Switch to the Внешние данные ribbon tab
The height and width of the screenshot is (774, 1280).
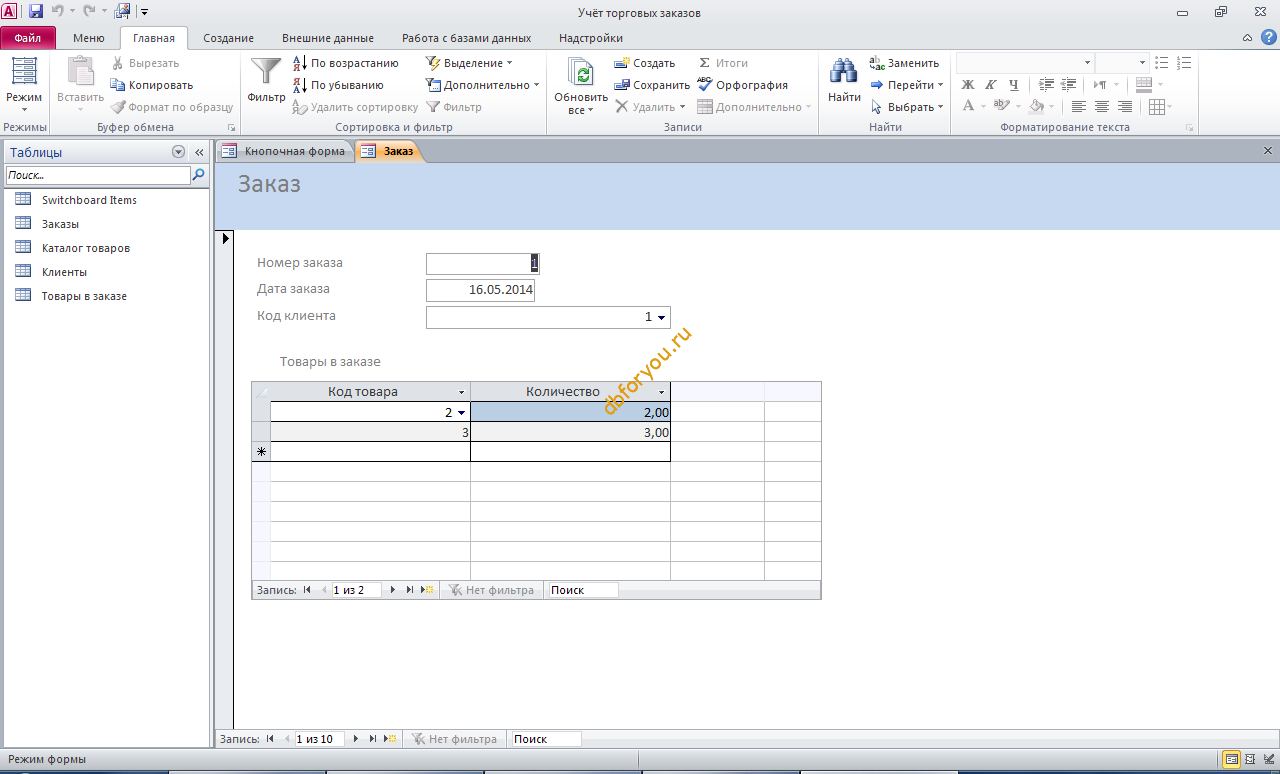[327, 38]
